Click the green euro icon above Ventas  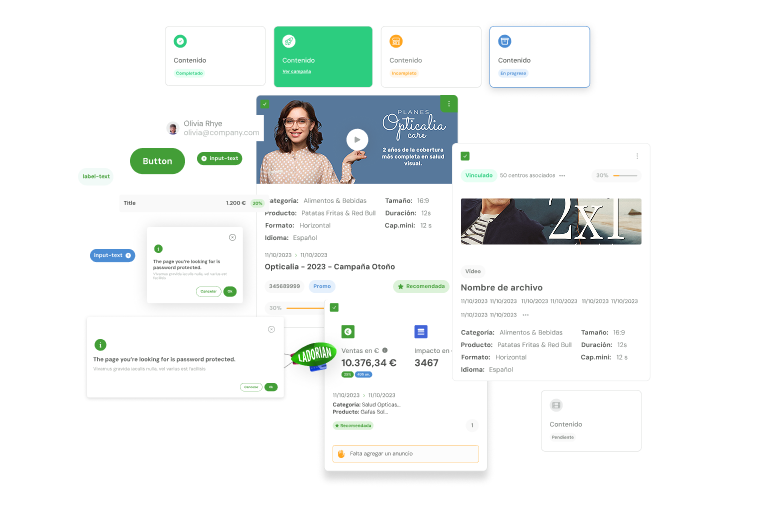348,332
